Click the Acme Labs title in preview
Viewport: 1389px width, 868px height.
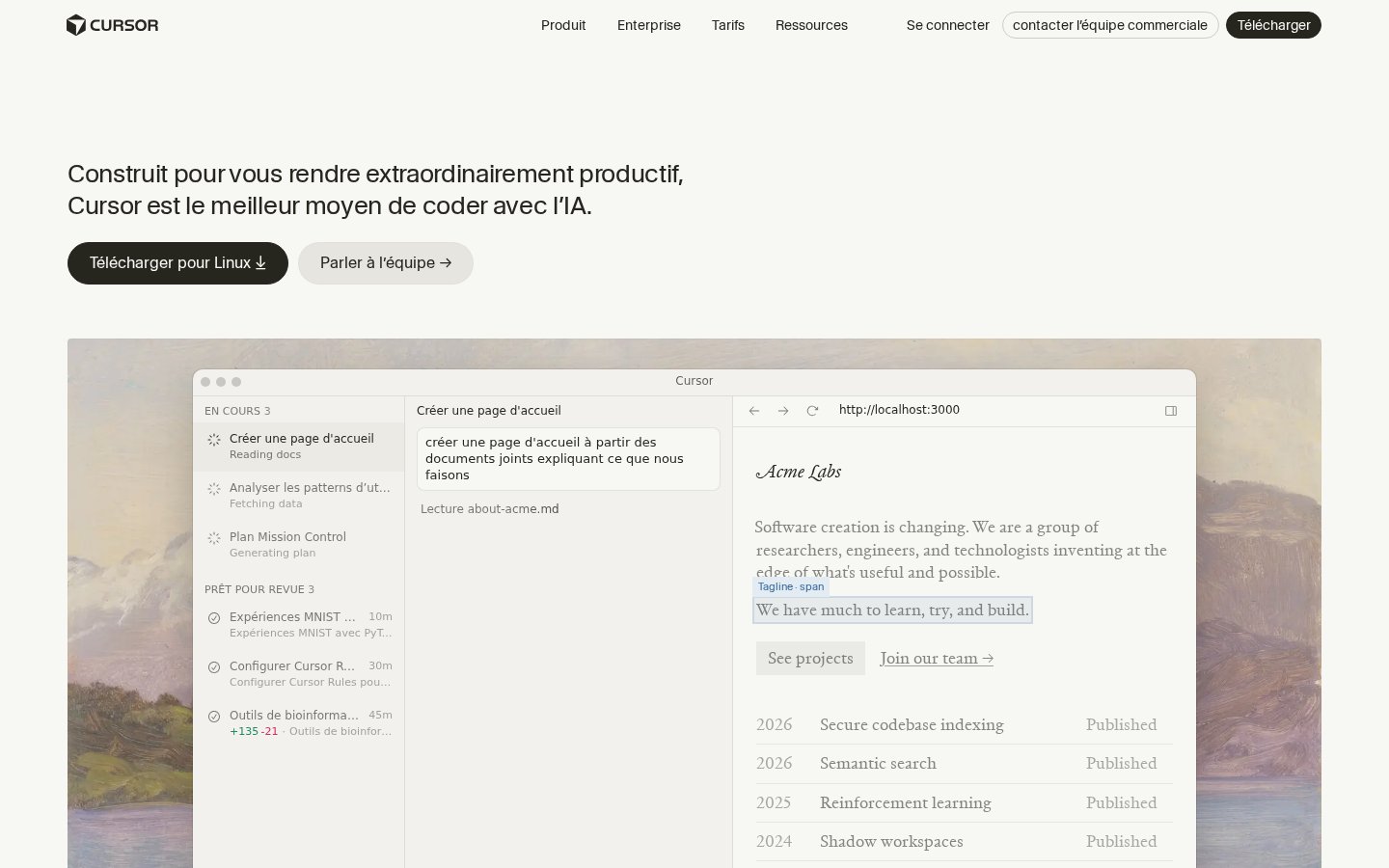[799, 472]
